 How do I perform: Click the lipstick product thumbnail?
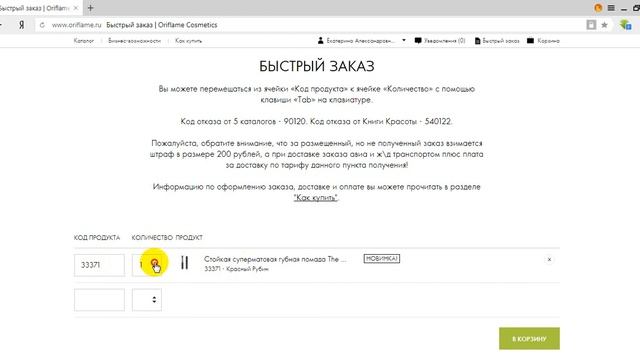[x=184, y=262]
